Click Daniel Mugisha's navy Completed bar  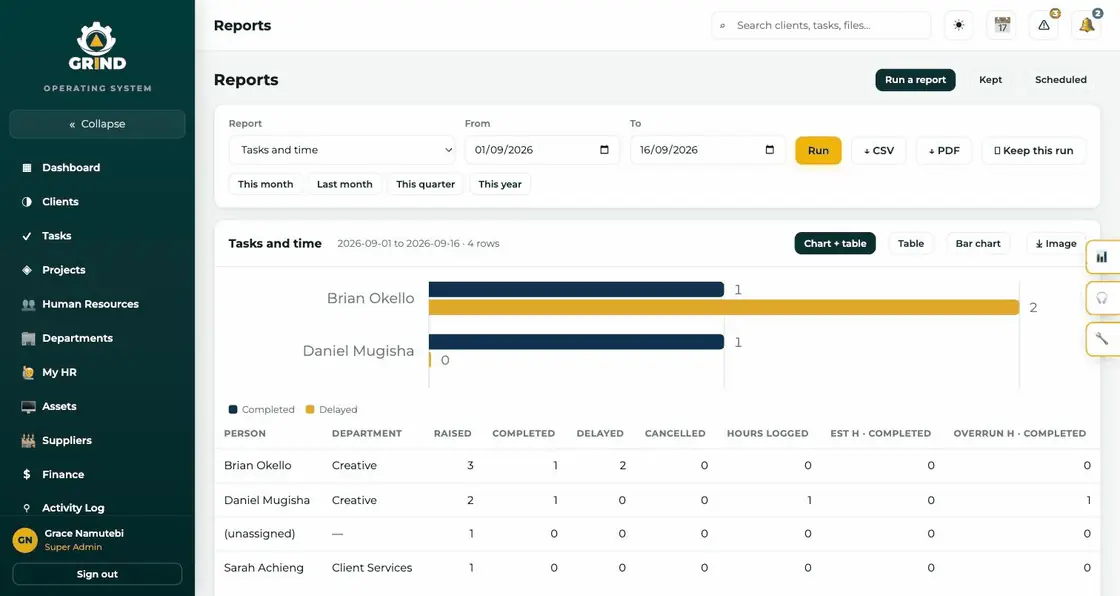pos(576,342)
